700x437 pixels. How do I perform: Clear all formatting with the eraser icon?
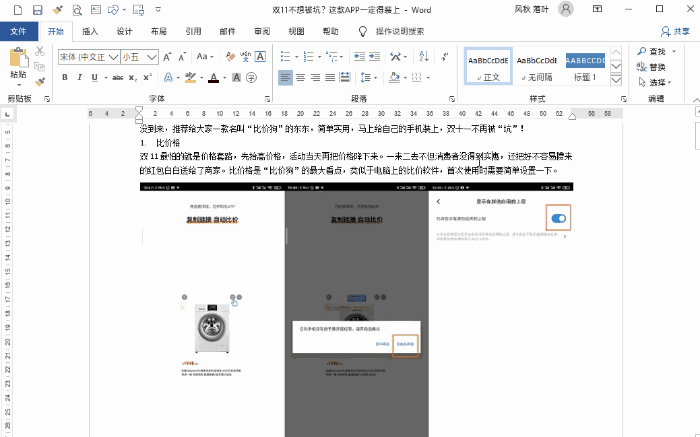point(230,57)
